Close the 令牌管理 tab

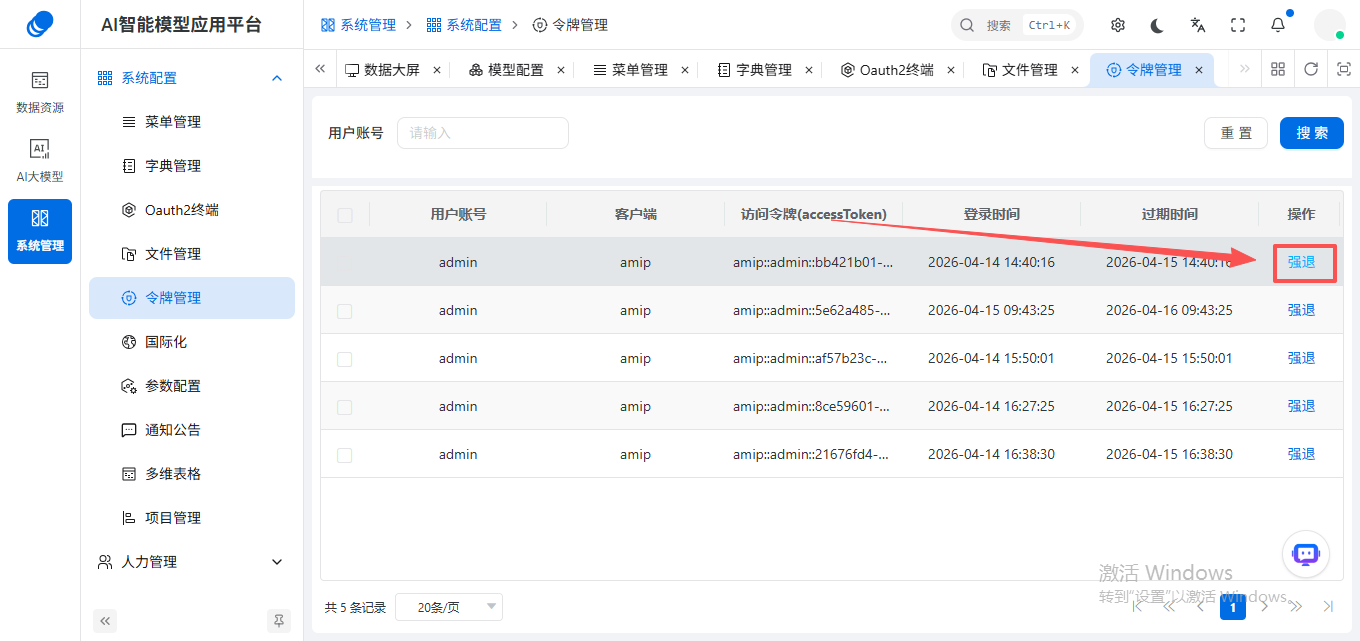point(1199,70)
